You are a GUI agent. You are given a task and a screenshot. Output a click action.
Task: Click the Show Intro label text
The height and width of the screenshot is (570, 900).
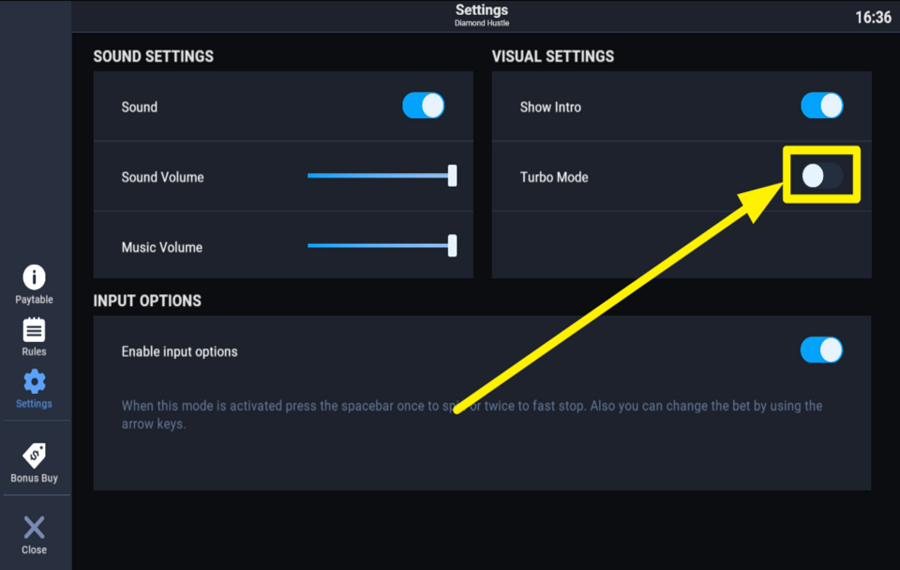(550, 107)
